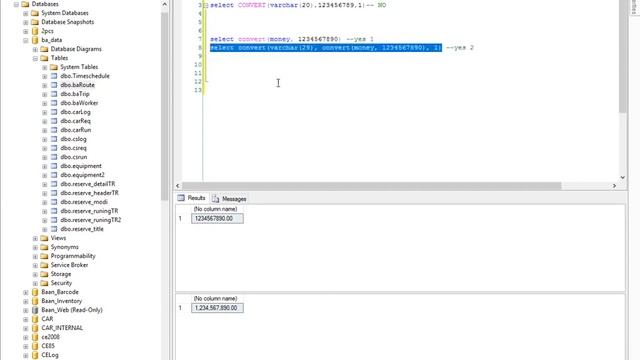Select dbo.equipment2 table icon
This screenshot has width=640, height=360.
click(54, 175)
